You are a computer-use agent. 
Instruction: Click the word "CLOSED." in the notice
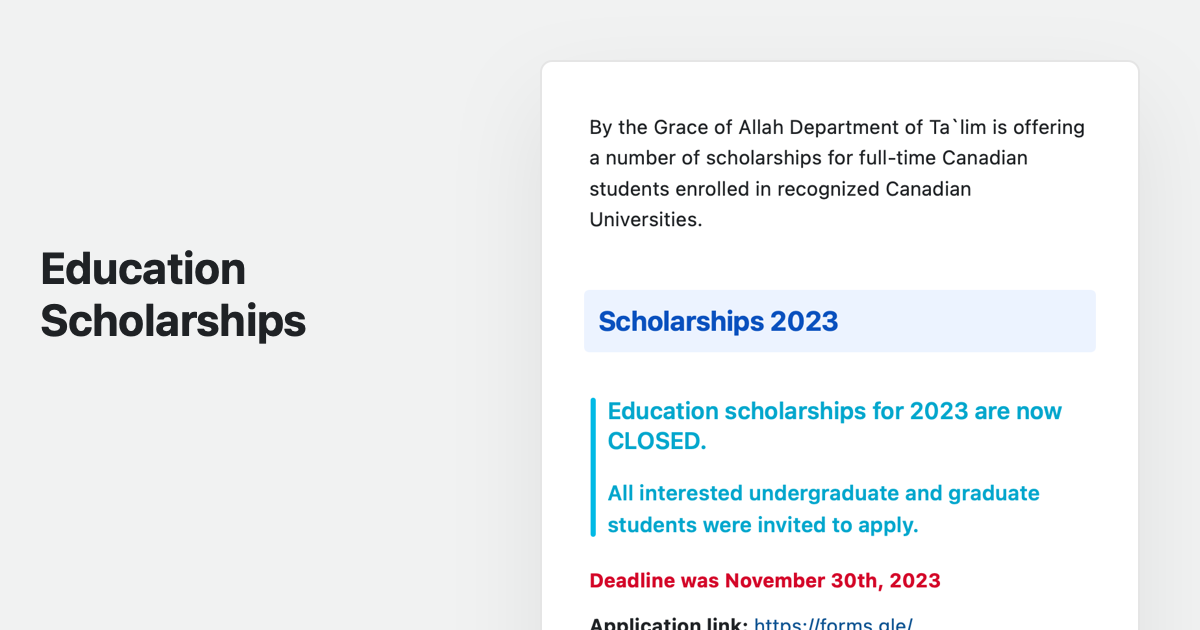point(657,441)
